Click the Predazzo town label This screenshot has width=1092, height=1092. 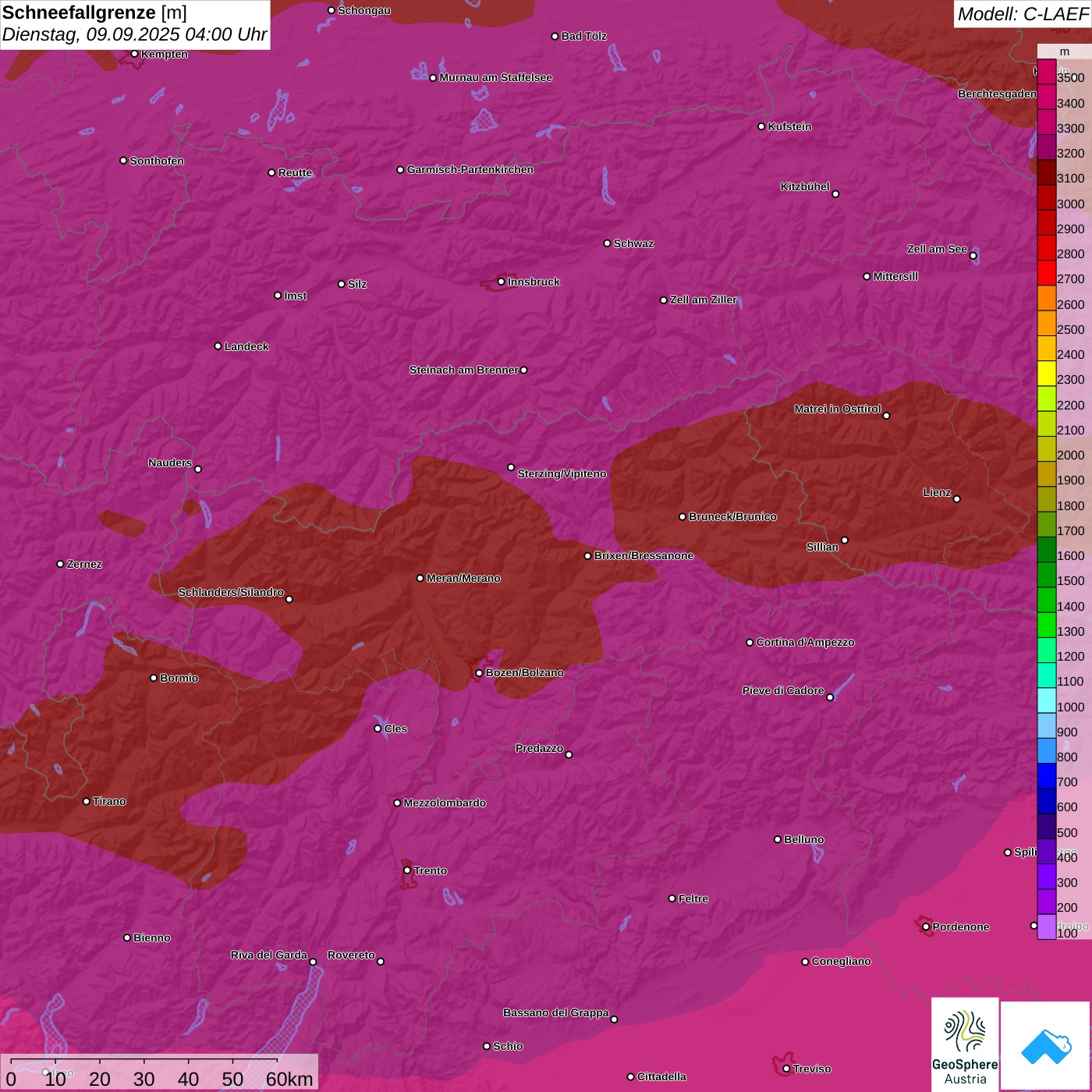tap(539, 748)
